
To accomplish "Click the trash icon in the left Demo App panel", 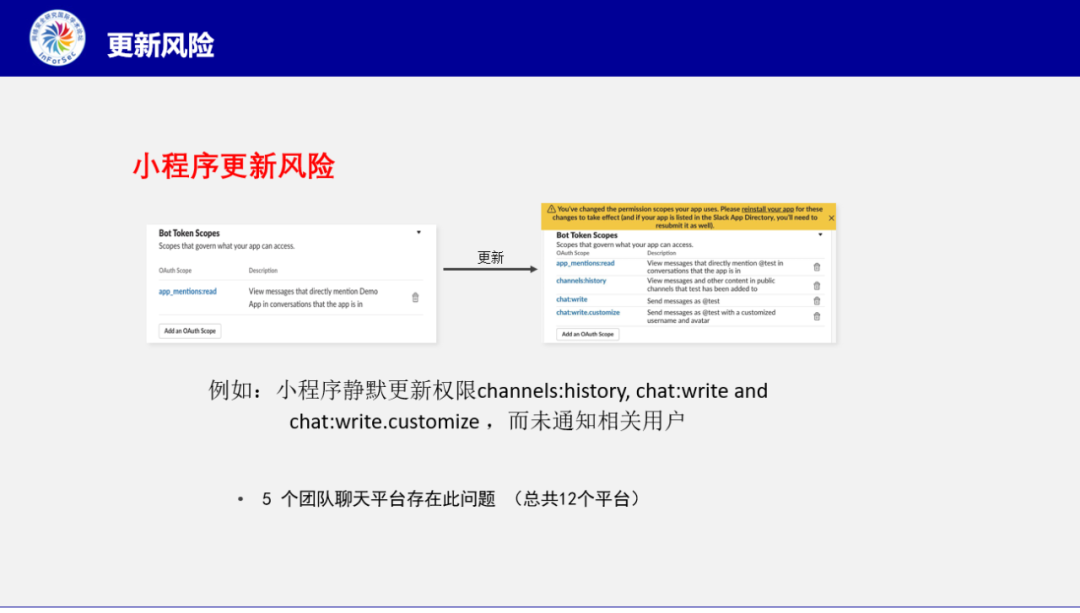I will coord(415,296).
